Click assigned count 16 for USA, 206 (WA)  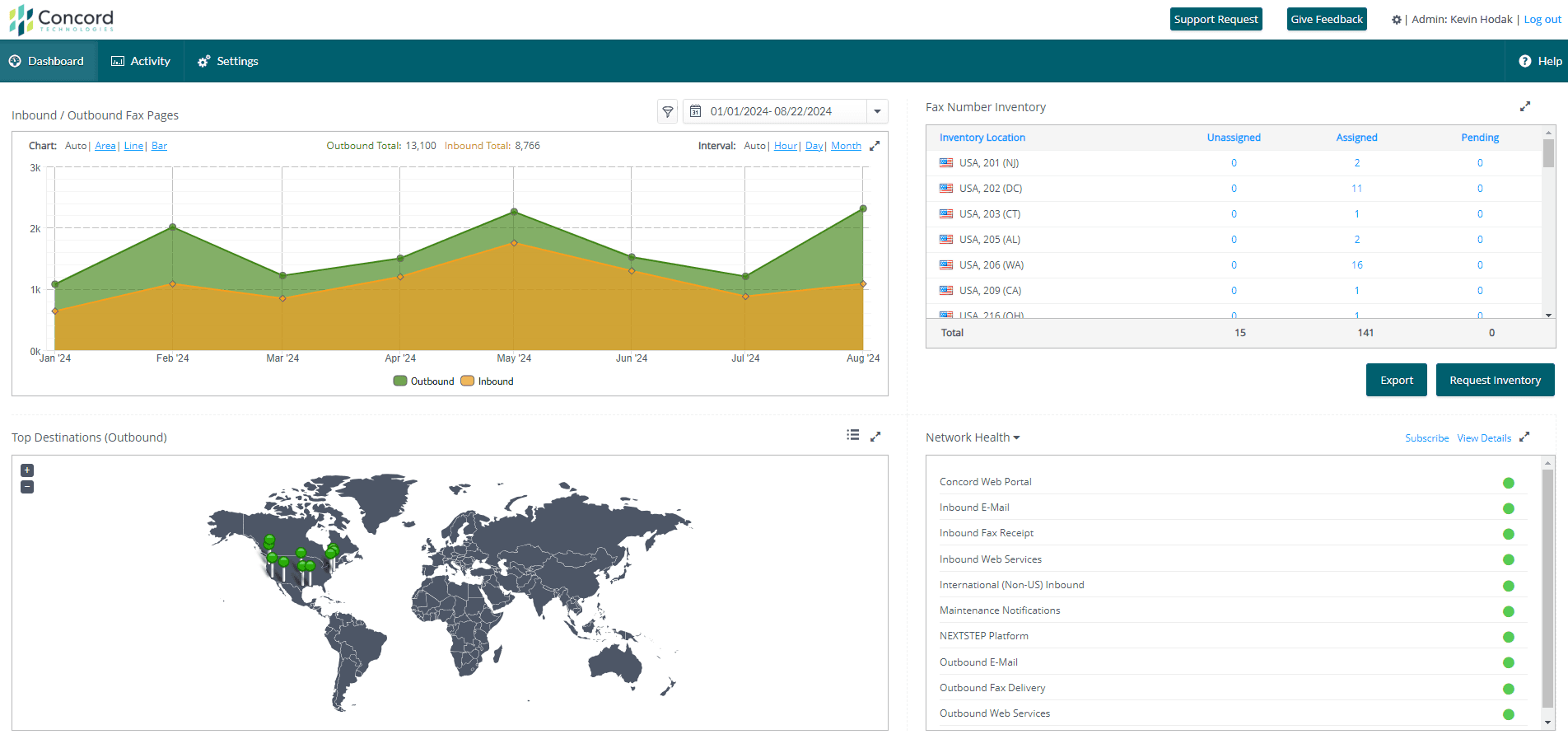(1356, 265)
